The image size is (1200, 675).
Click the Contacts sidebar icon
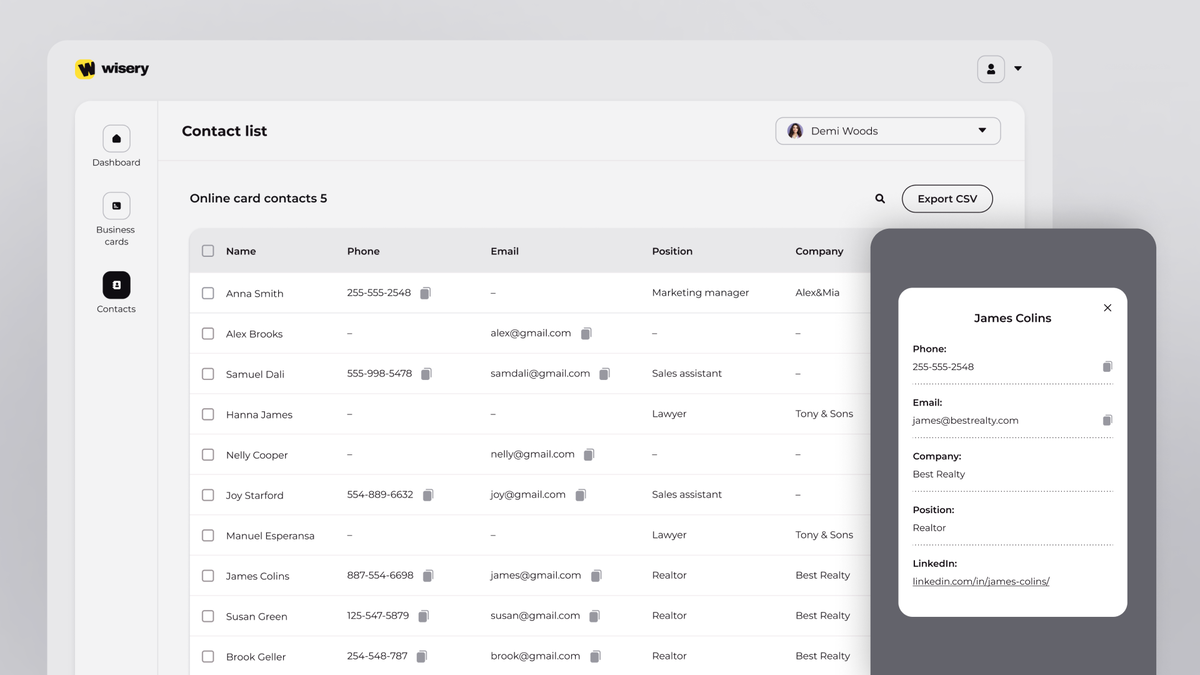click(x=116, y=285)
